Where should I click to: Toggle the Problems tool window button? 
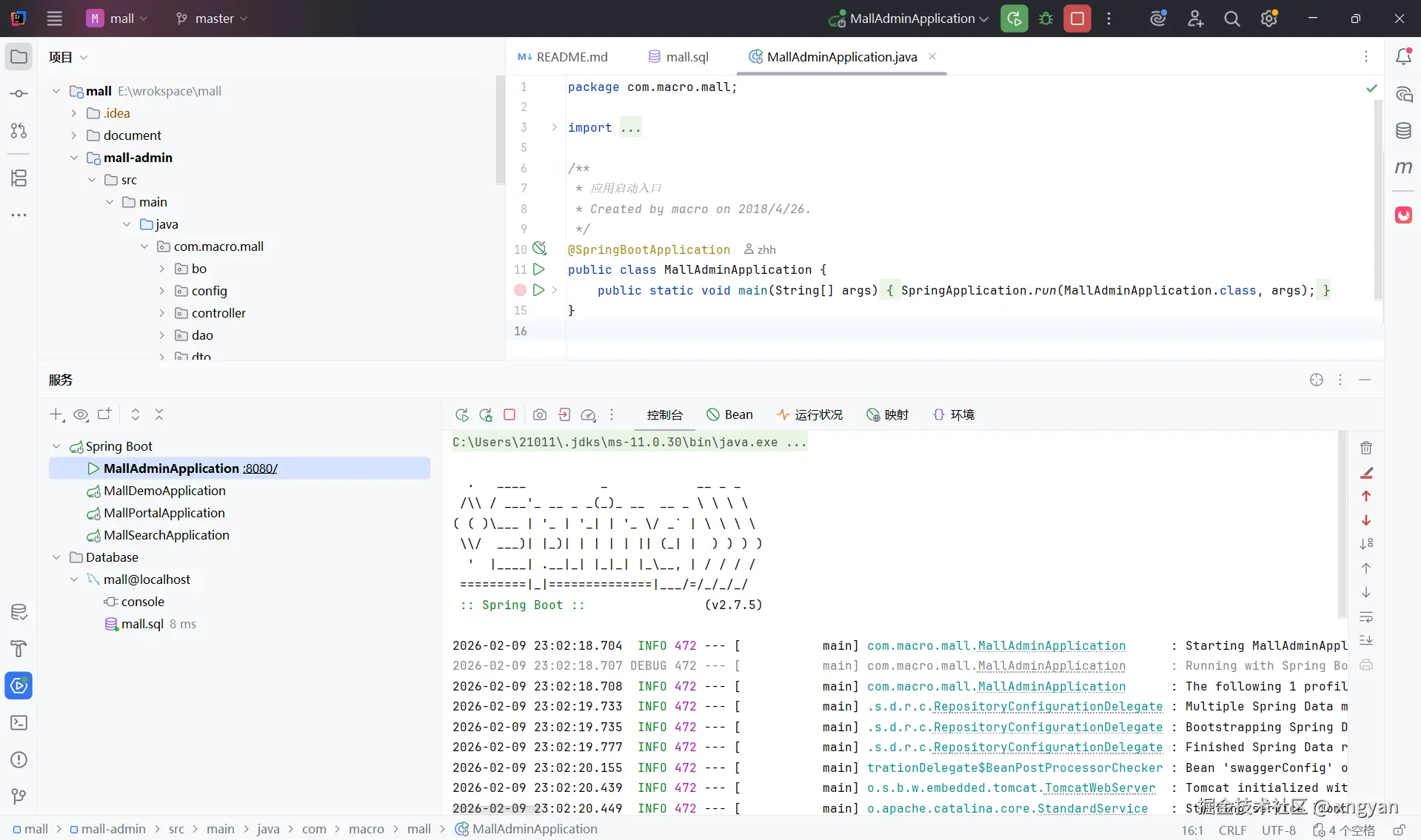click(19, 760)
